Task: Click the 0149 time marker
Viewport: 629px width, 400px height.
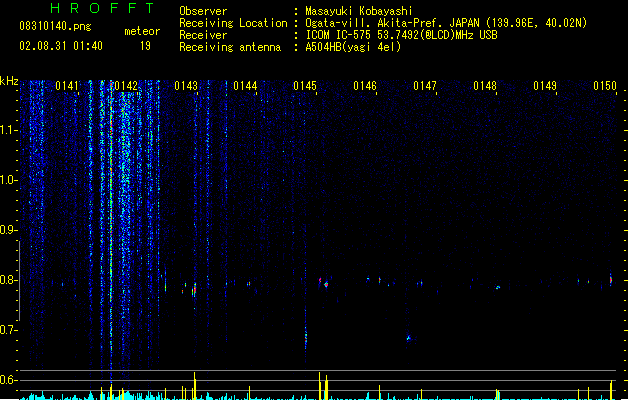Action: pos(545,86)
